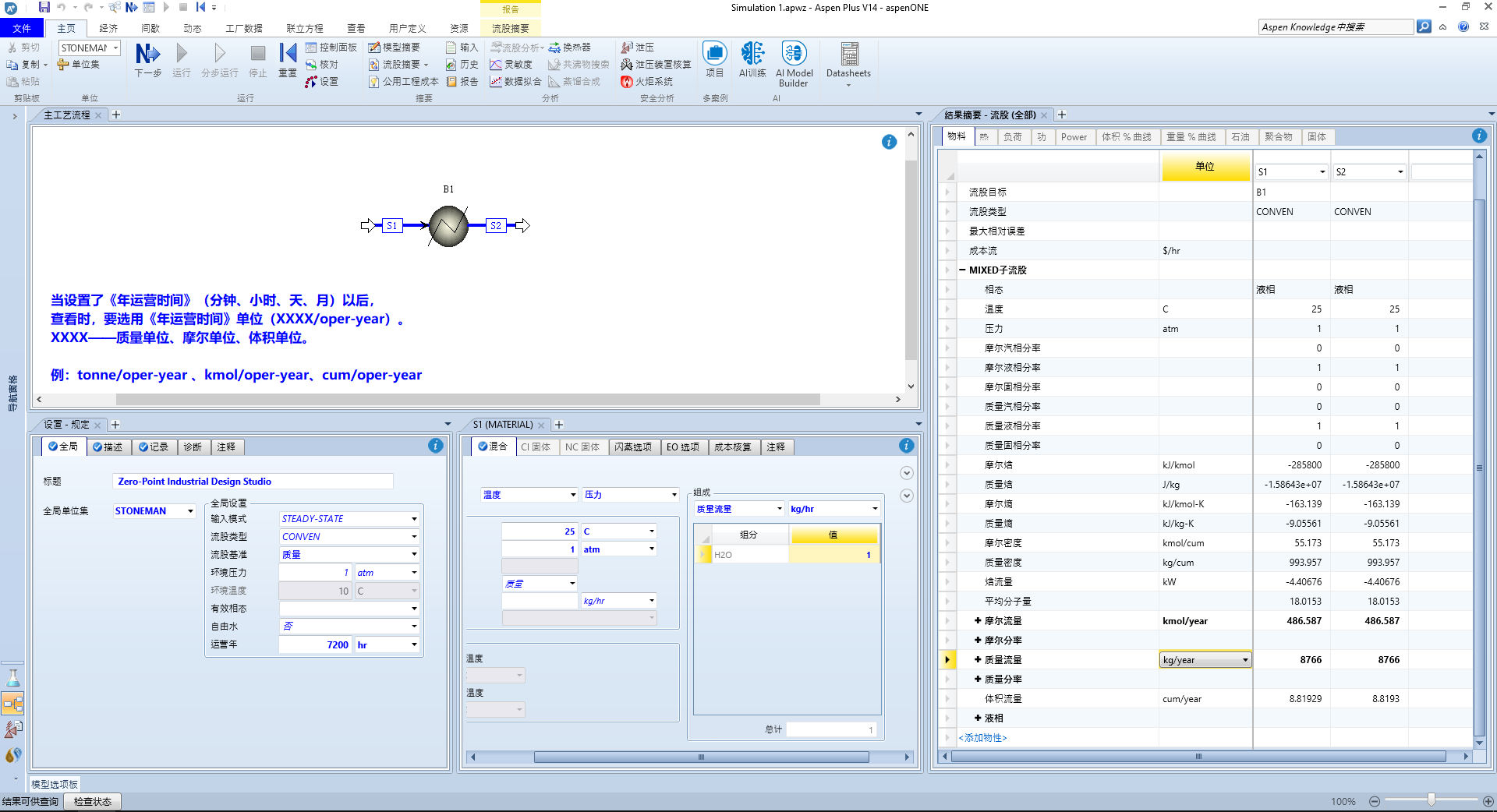Select the Diagnostics (诊断) setup tab

point(193,447)
